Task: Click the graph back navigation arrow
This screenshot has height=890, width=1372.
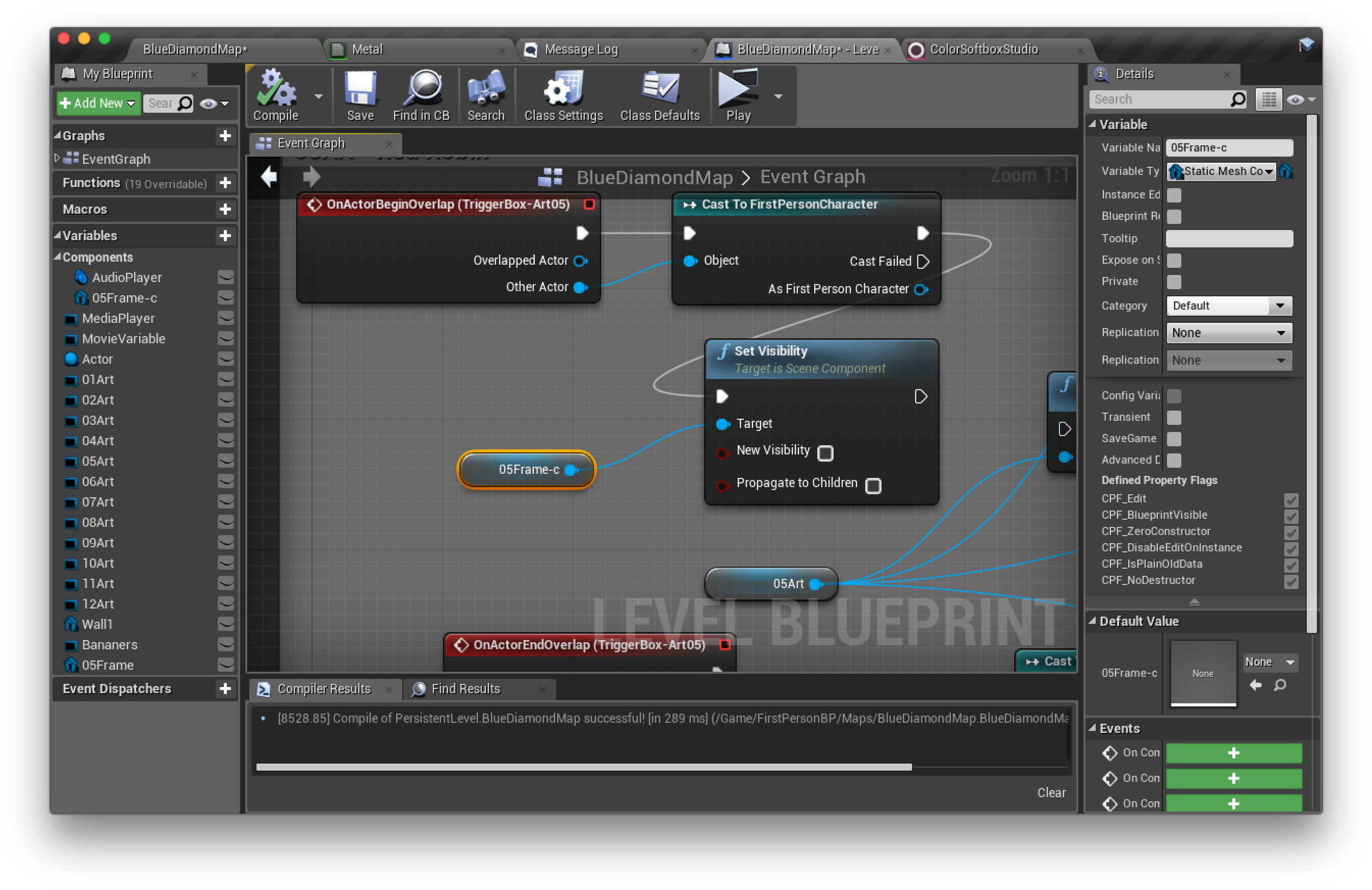Action: [269, 176]
